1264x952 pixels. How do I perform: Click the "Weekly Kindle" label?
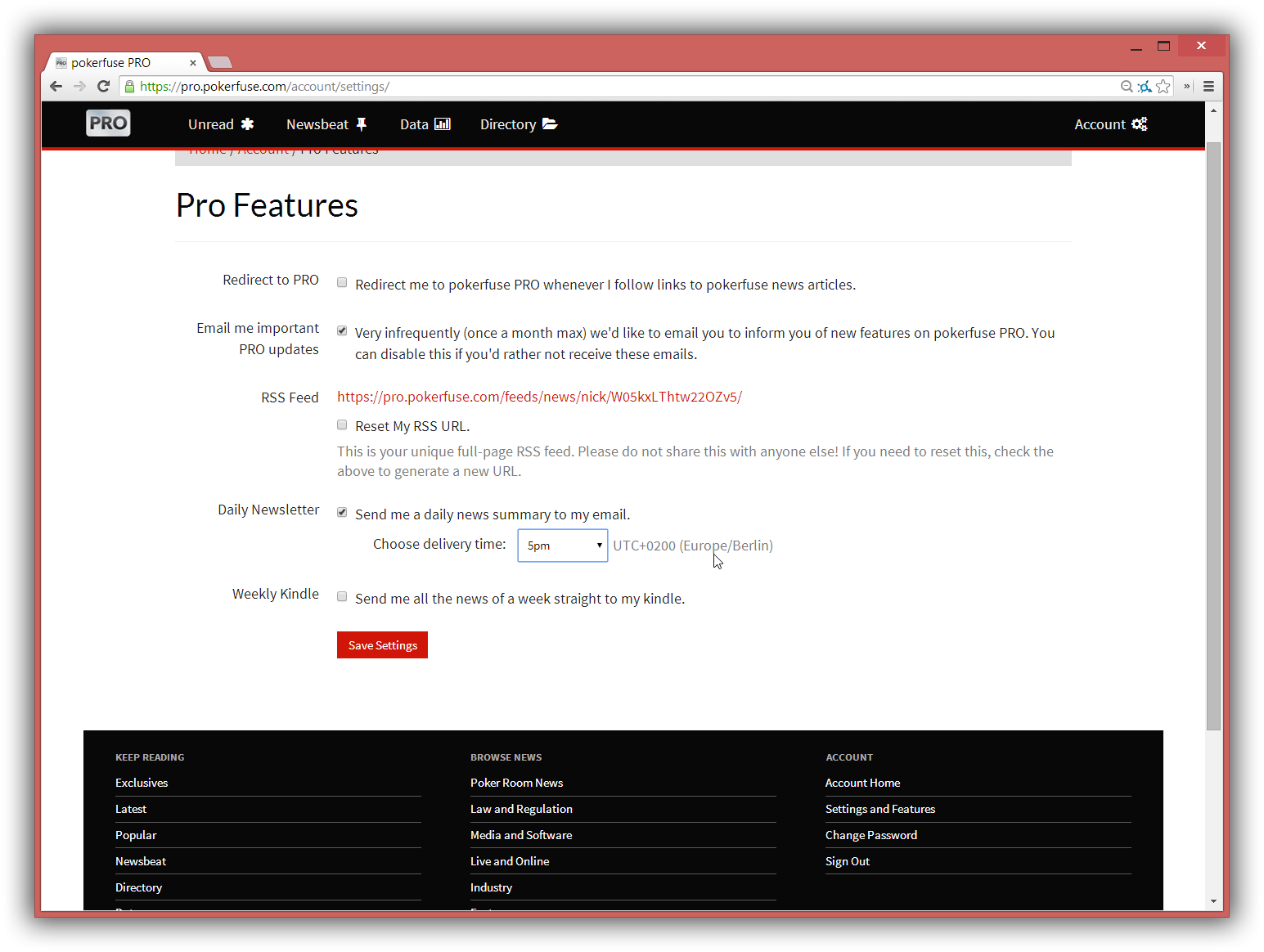tap(276, 594)
